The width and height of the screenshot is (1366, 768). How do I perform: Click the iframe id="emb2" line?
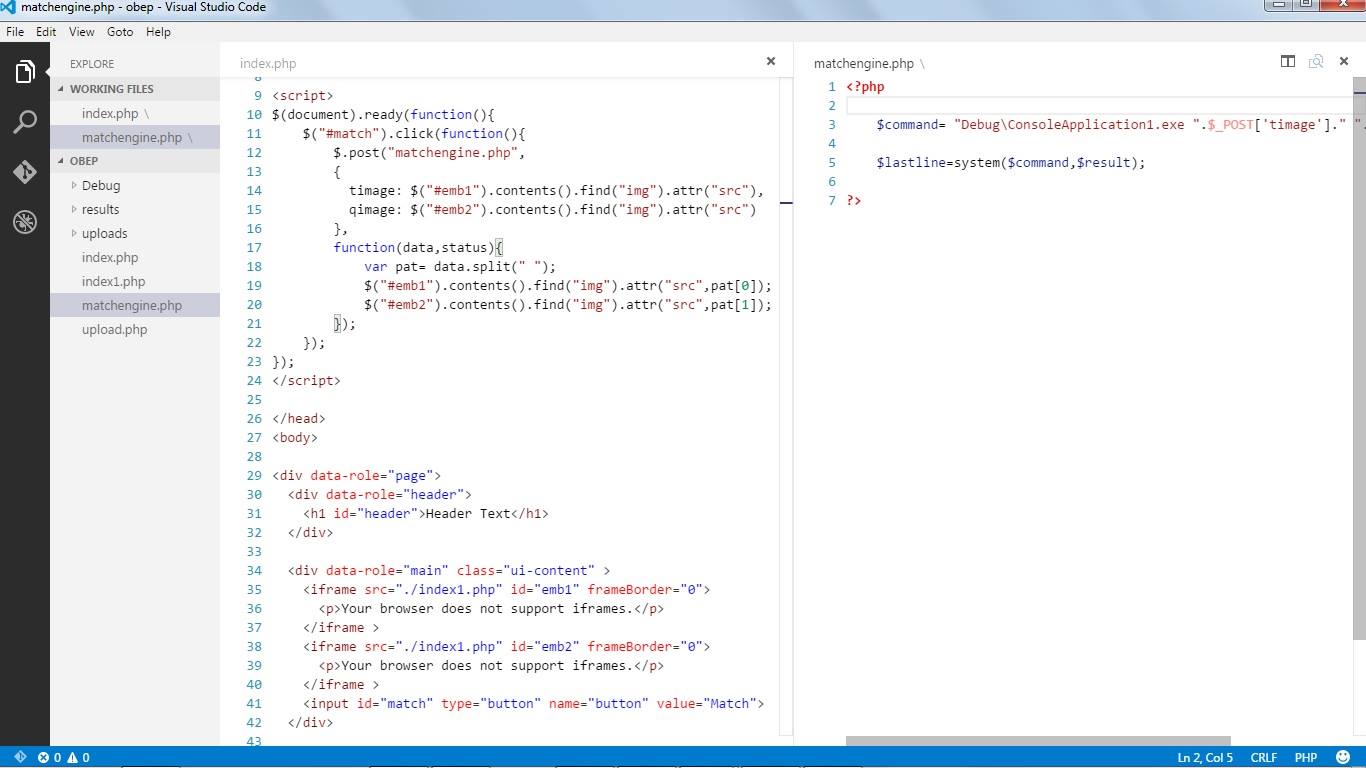tap(506, 646)
